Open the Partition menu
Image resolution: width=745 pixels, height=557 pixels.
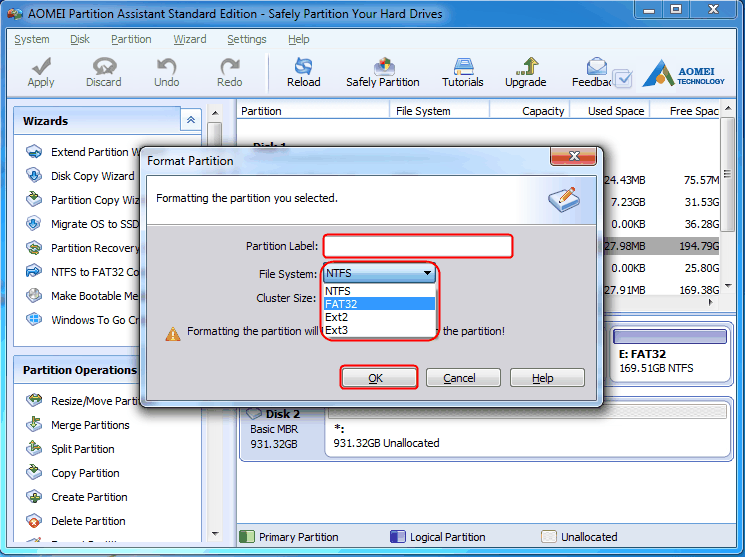tap(131, 39)
